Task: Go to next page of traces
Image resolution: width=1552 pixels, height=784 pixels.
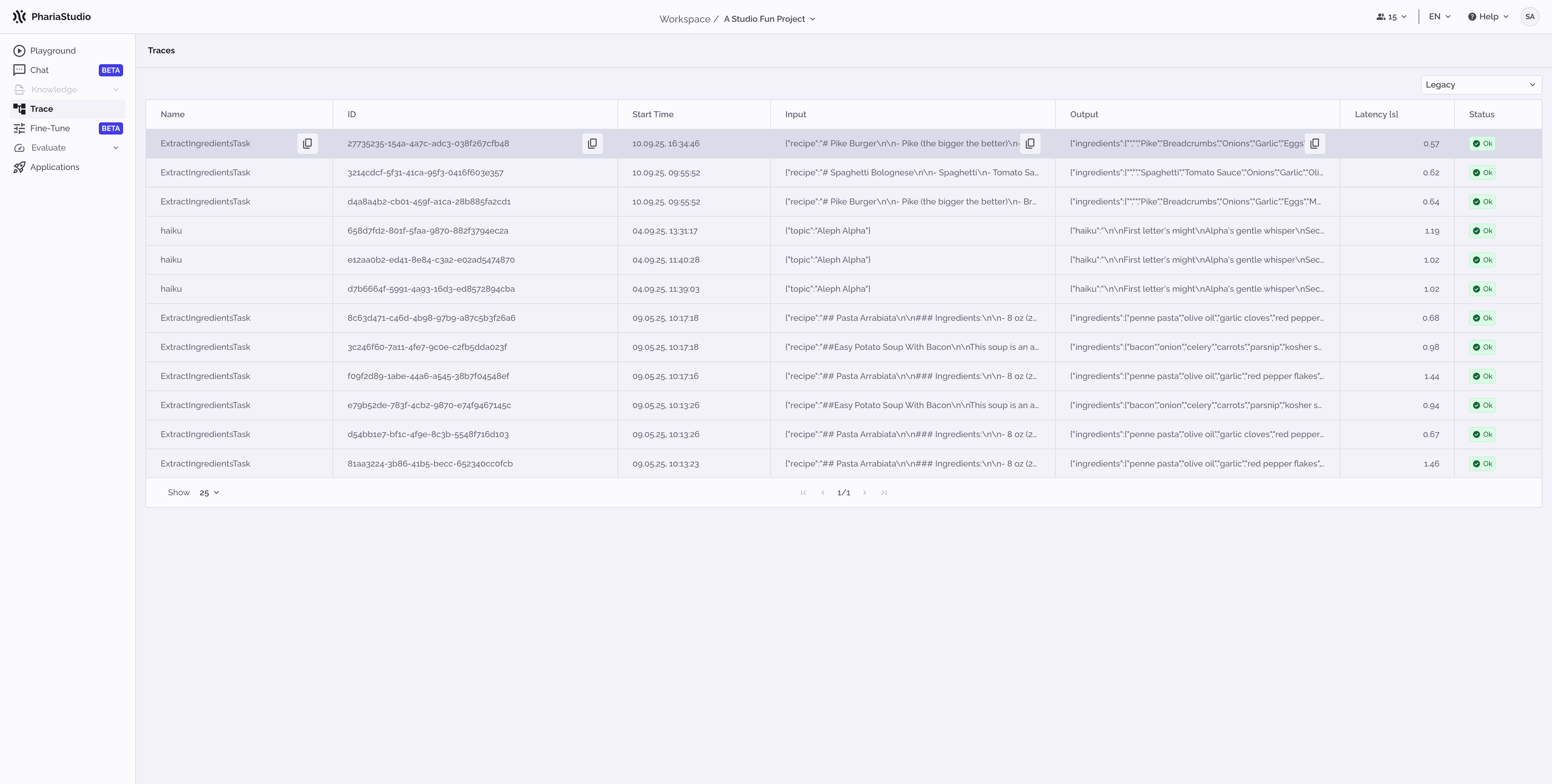Action: (x=865, y=493)
